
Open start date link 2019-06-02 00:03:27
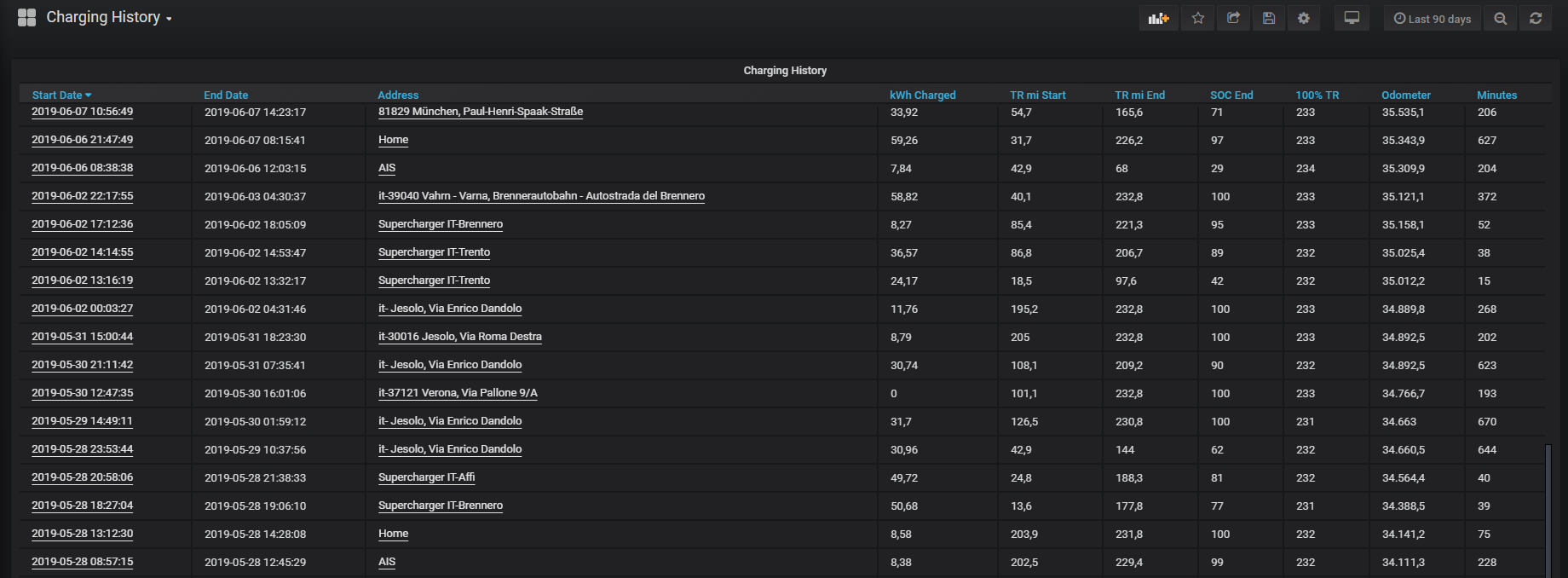[83, 309]
